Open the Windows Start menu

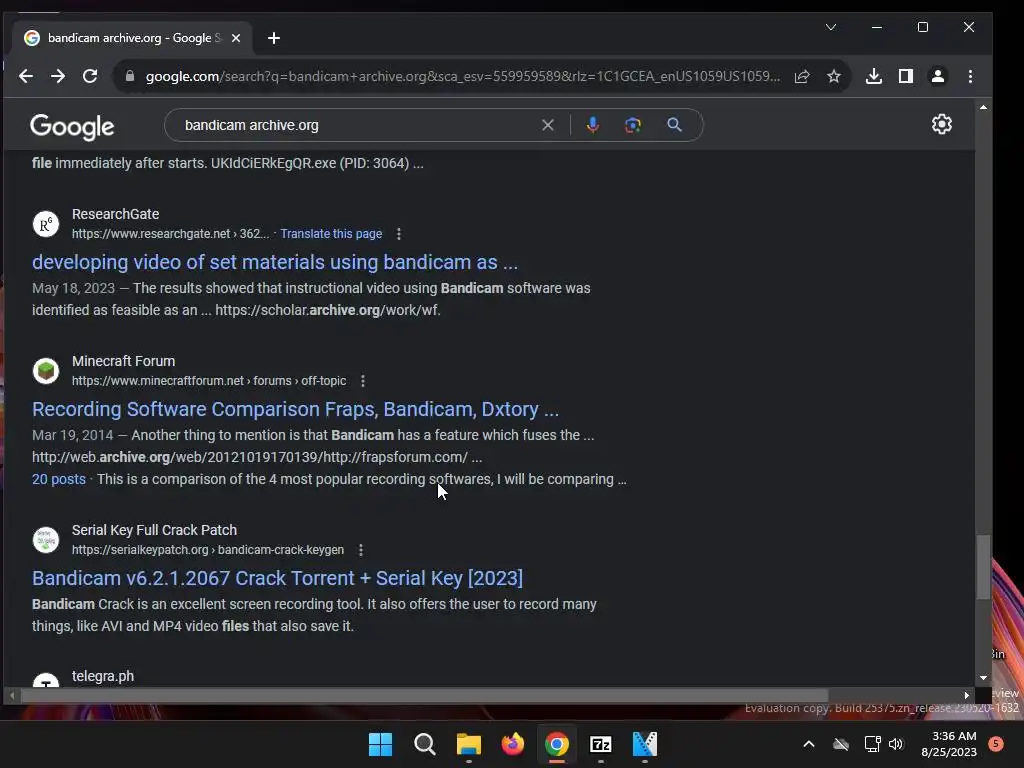pos(380,744)
